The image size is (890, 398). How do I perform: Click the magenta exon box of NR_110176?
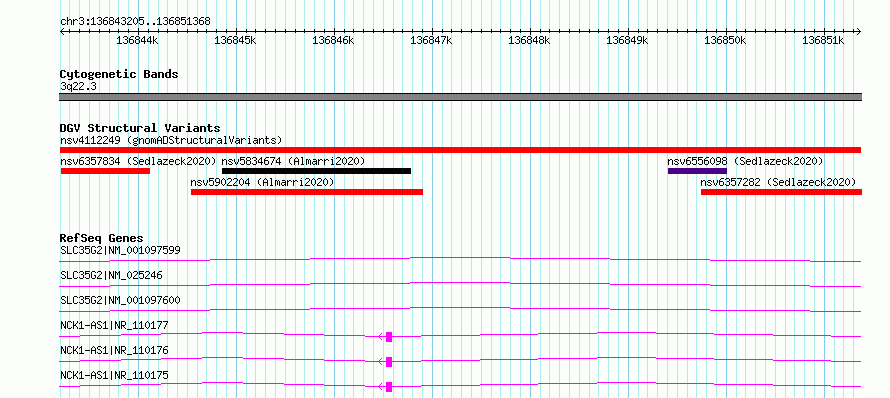tap(389, 362)
